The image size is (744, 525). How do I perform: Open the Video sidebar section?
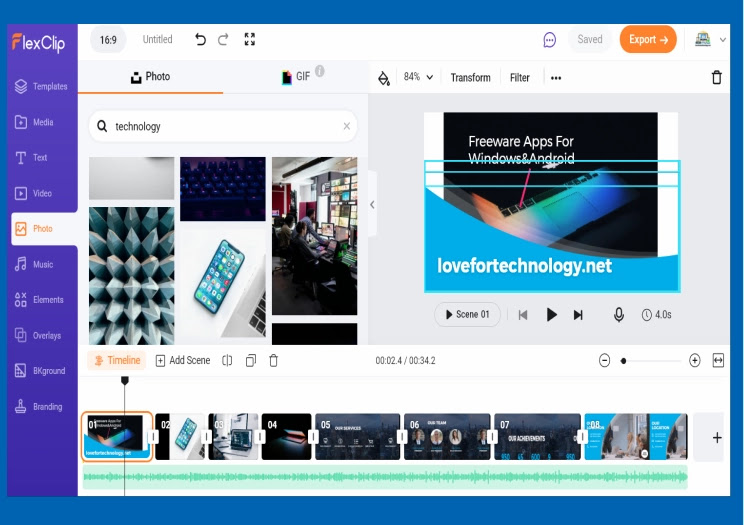click(33, 193)
